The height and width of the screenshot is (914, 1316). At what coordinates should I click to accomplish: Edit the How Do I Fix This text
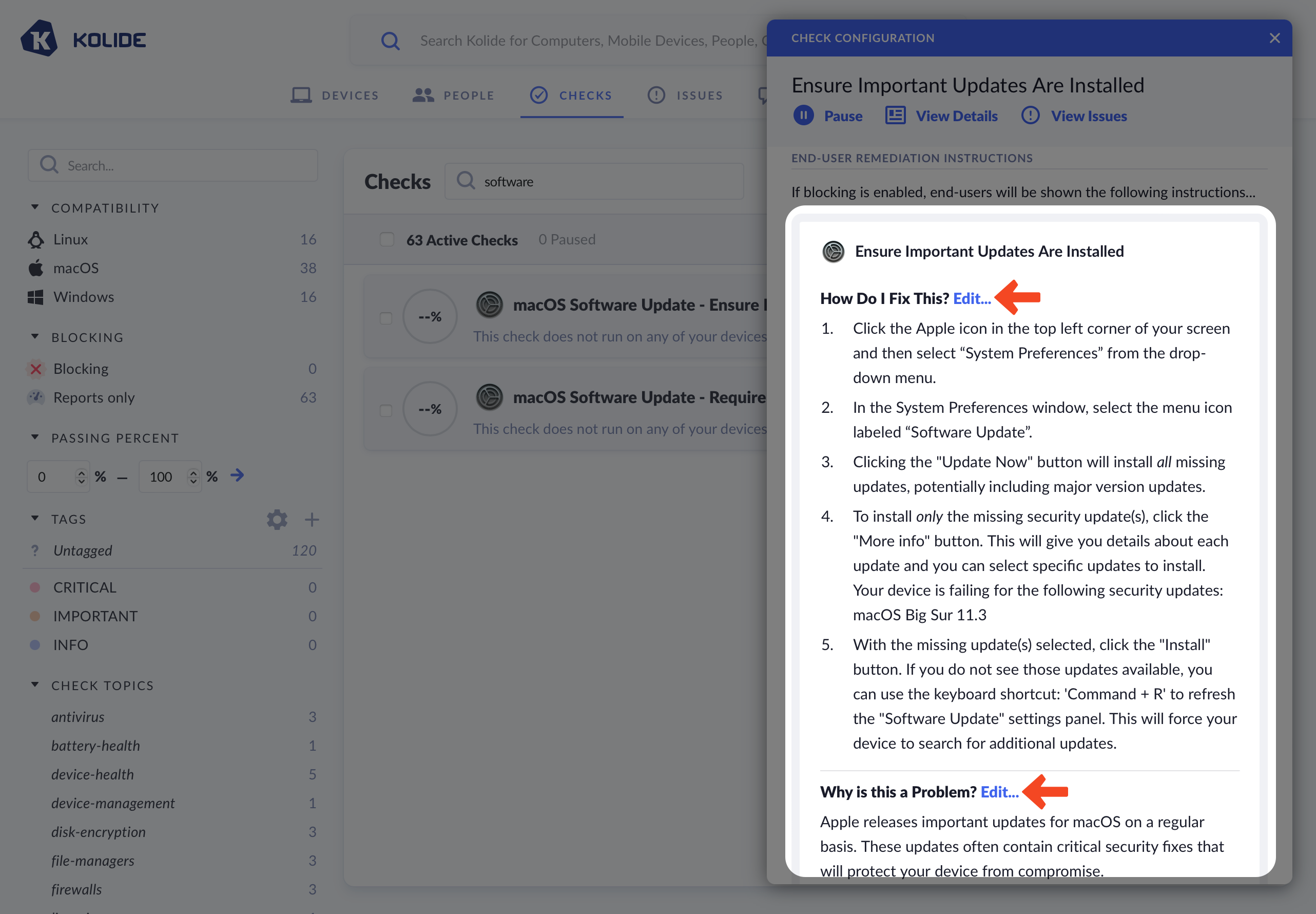[972, 298]
